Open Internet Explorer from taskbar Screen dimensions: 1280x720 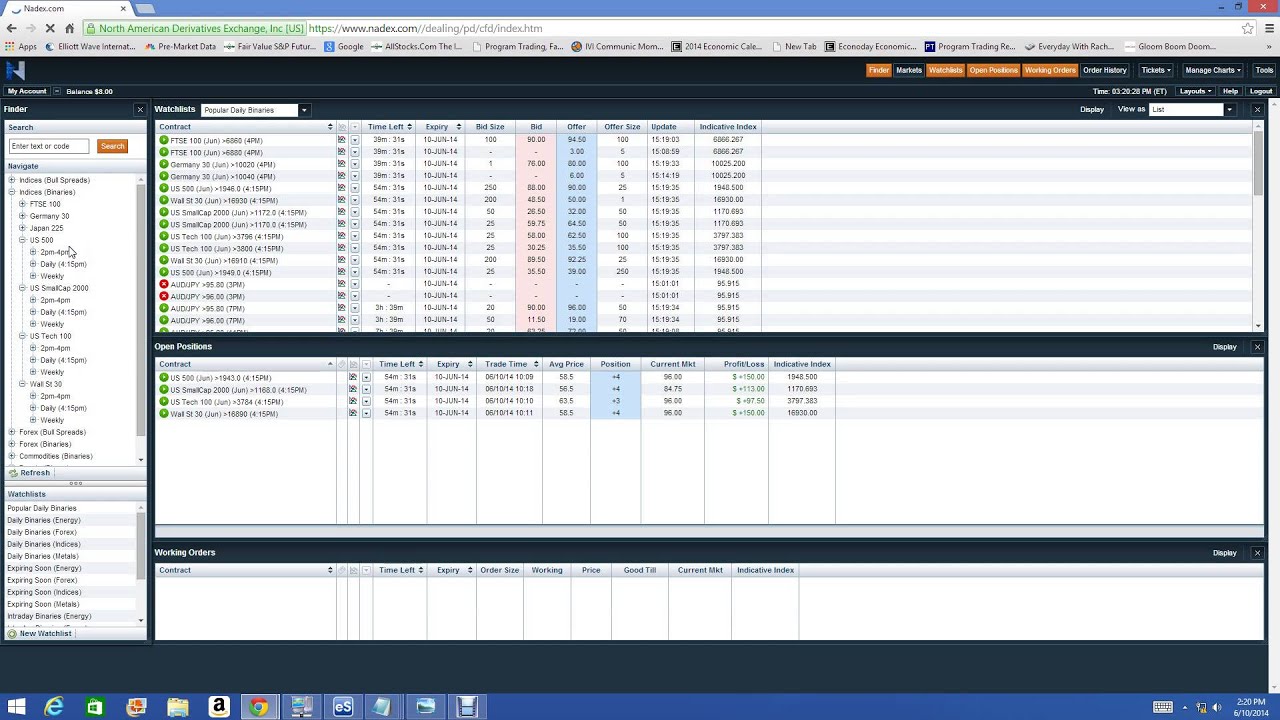(54, 707)
